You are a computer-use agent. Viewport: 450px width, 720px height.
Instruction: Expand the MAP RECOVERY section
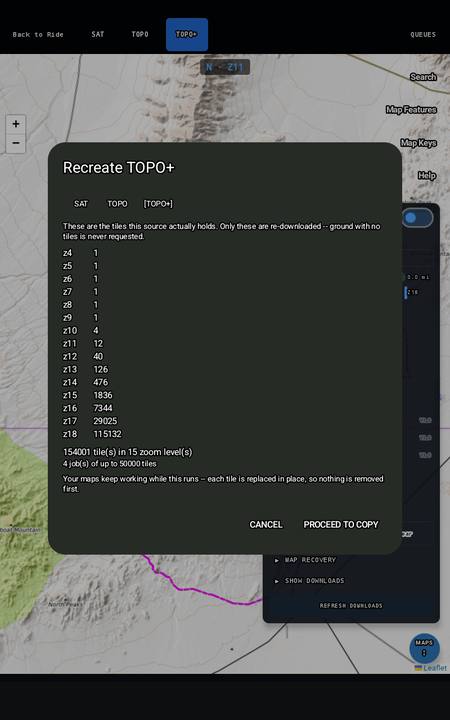tap(306, 560)
